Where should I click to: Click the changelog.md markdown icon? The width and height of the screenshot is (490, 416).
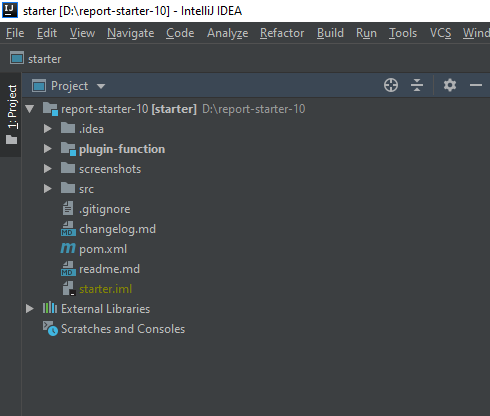click(x=68, y=229)
